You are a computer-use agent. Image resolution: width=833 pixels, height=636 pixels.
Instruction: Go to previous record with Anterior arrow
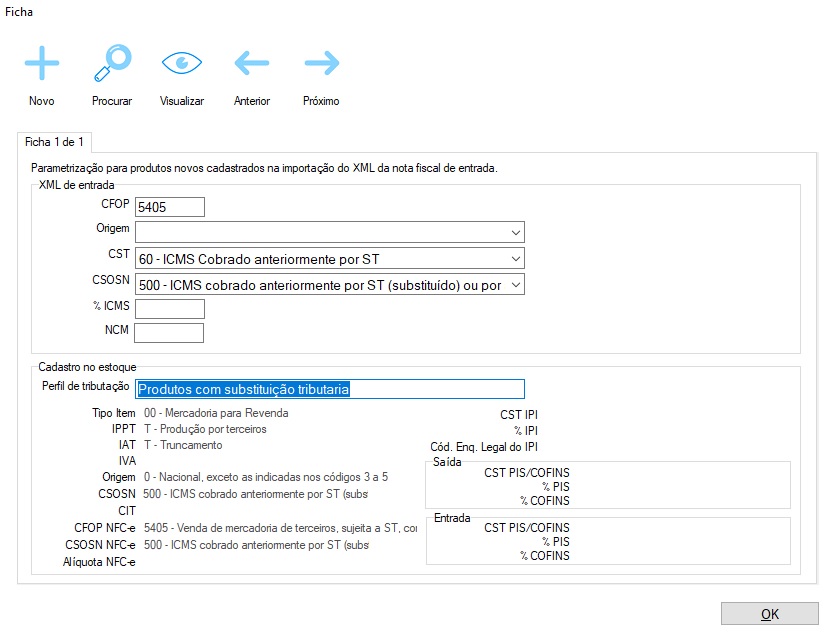point(252,64)
